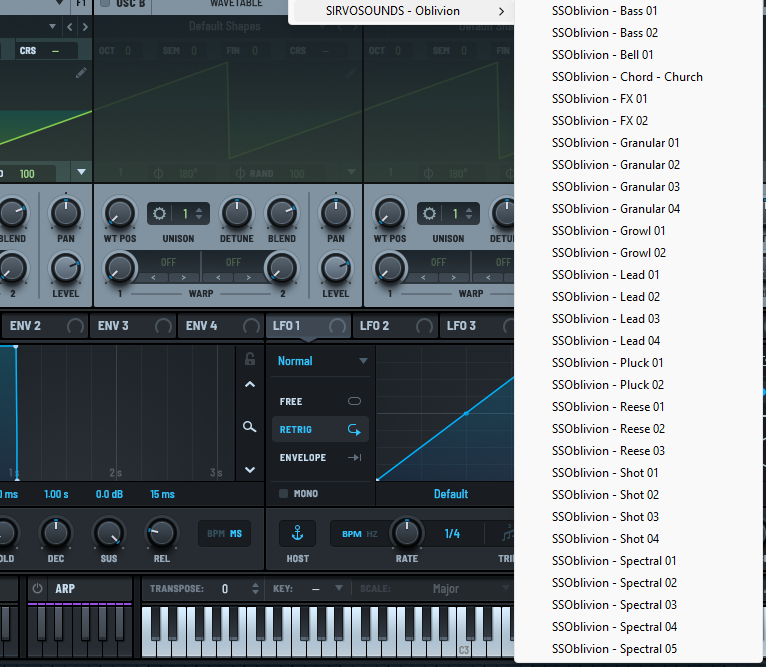Image resolution: width=766 pixels, height=667 pixels.
Task: Switch to the LFO 1 tab
Action: coord(308,326)
